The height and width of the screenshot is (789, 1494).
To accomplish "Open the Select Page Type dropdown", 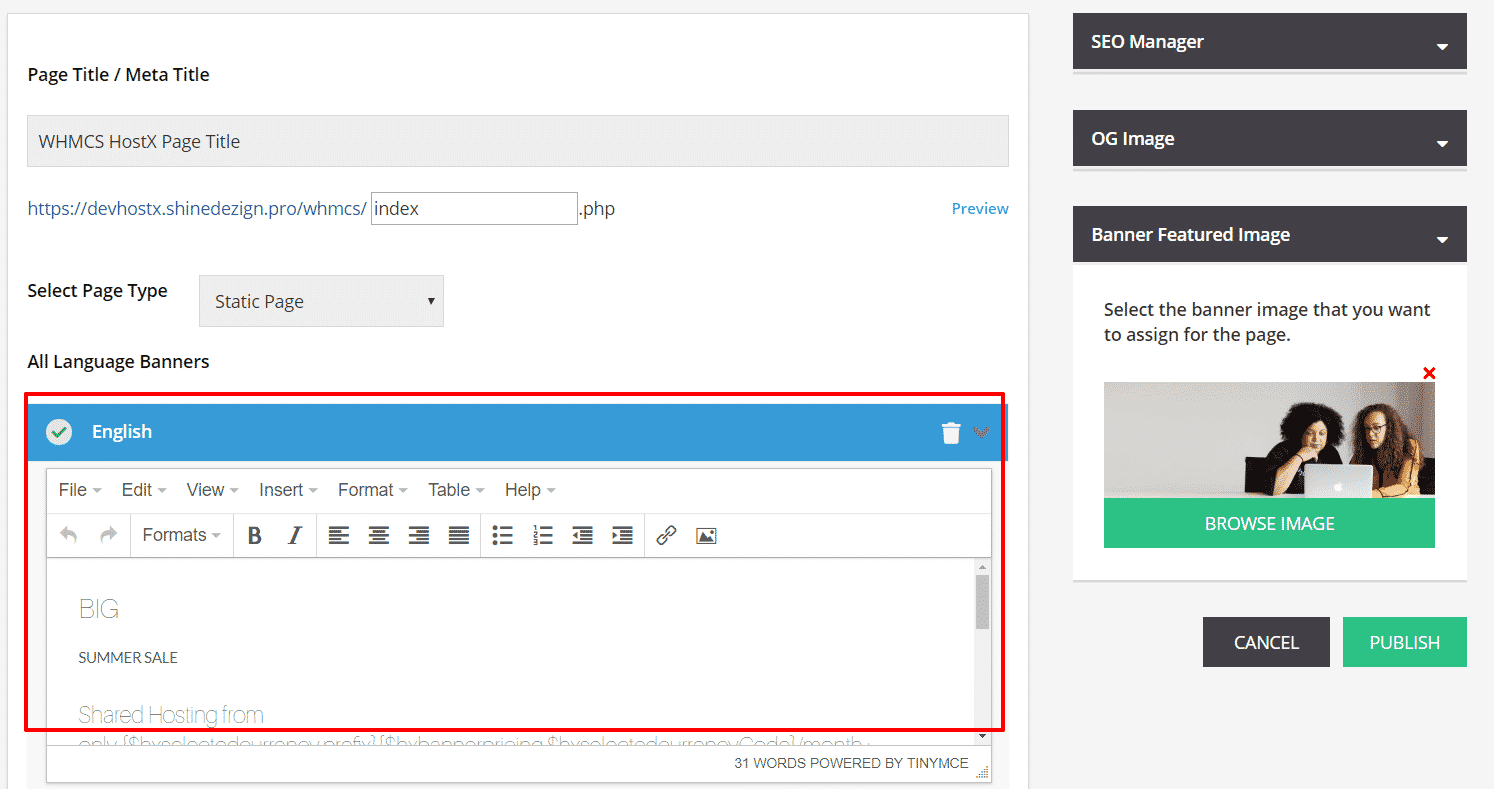I will 321,302.
